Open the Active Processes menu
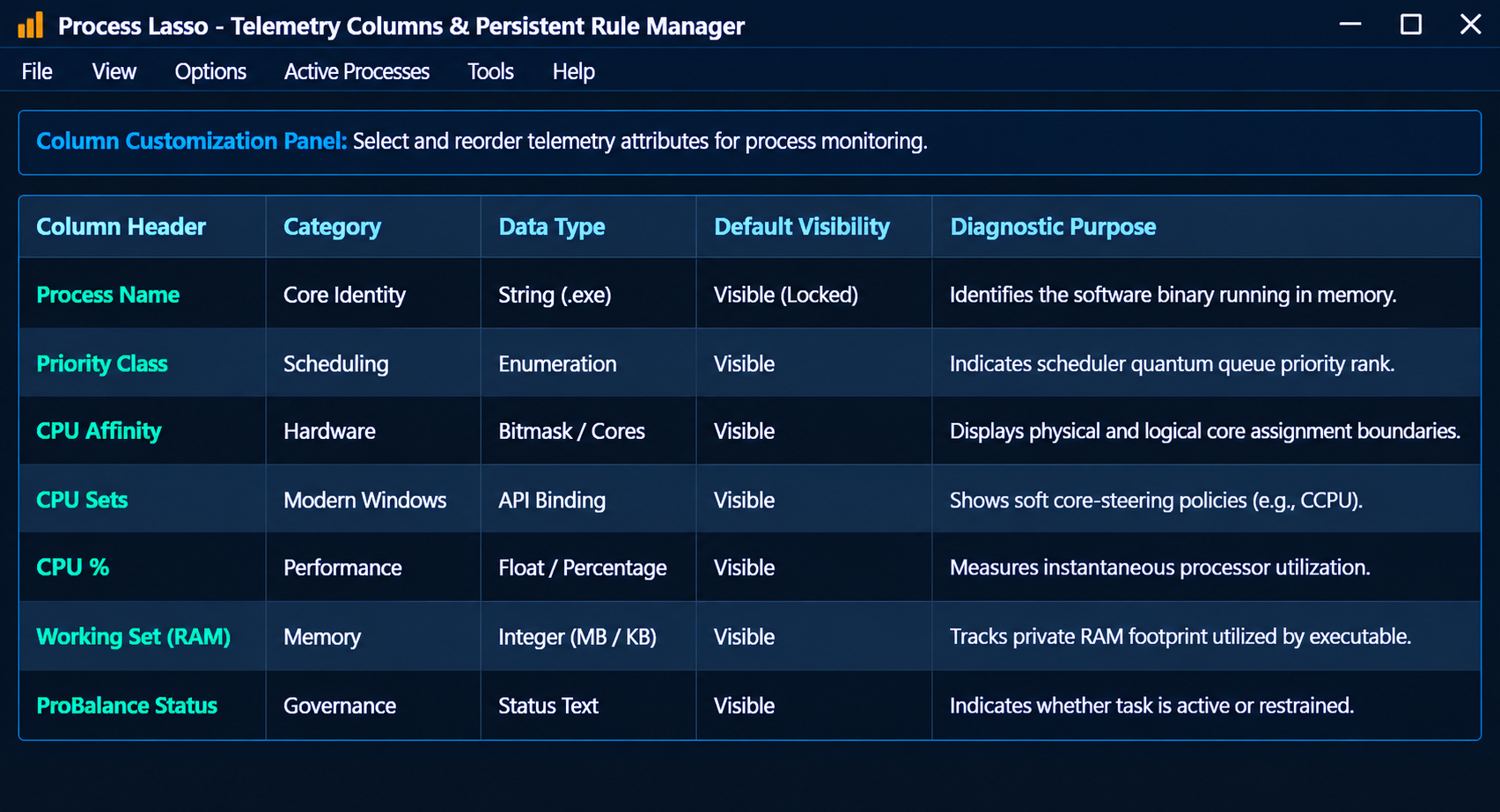This screenshot has width=1500, height=812. pyautogui.click(x=357, y=71)
